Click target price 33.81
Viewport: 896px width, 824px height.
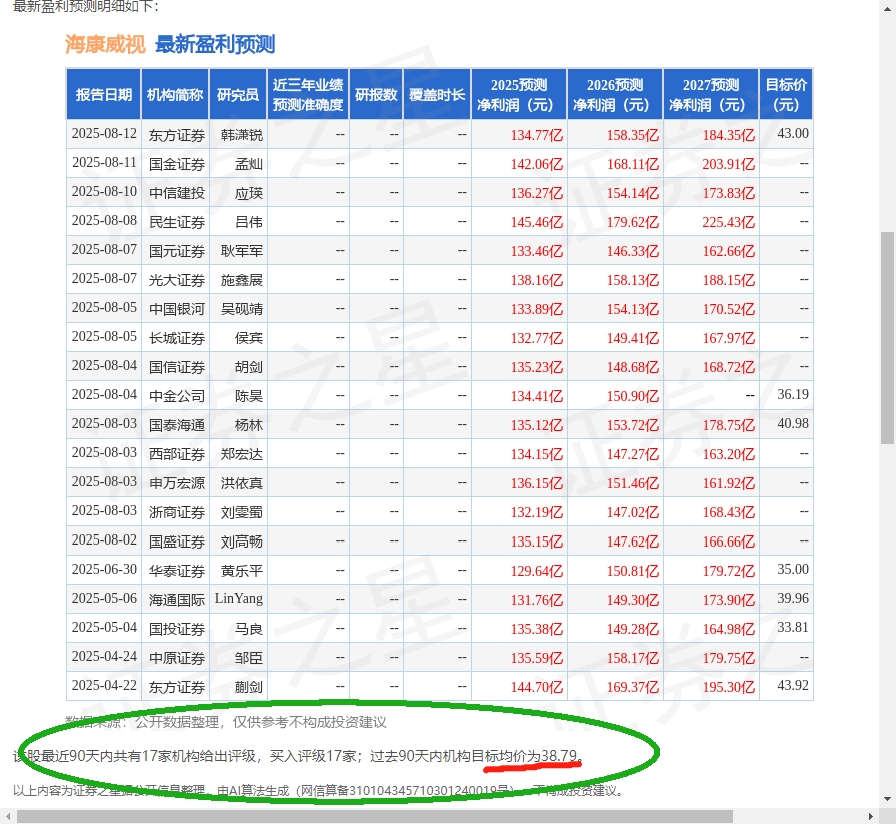(x=793, y=627)
